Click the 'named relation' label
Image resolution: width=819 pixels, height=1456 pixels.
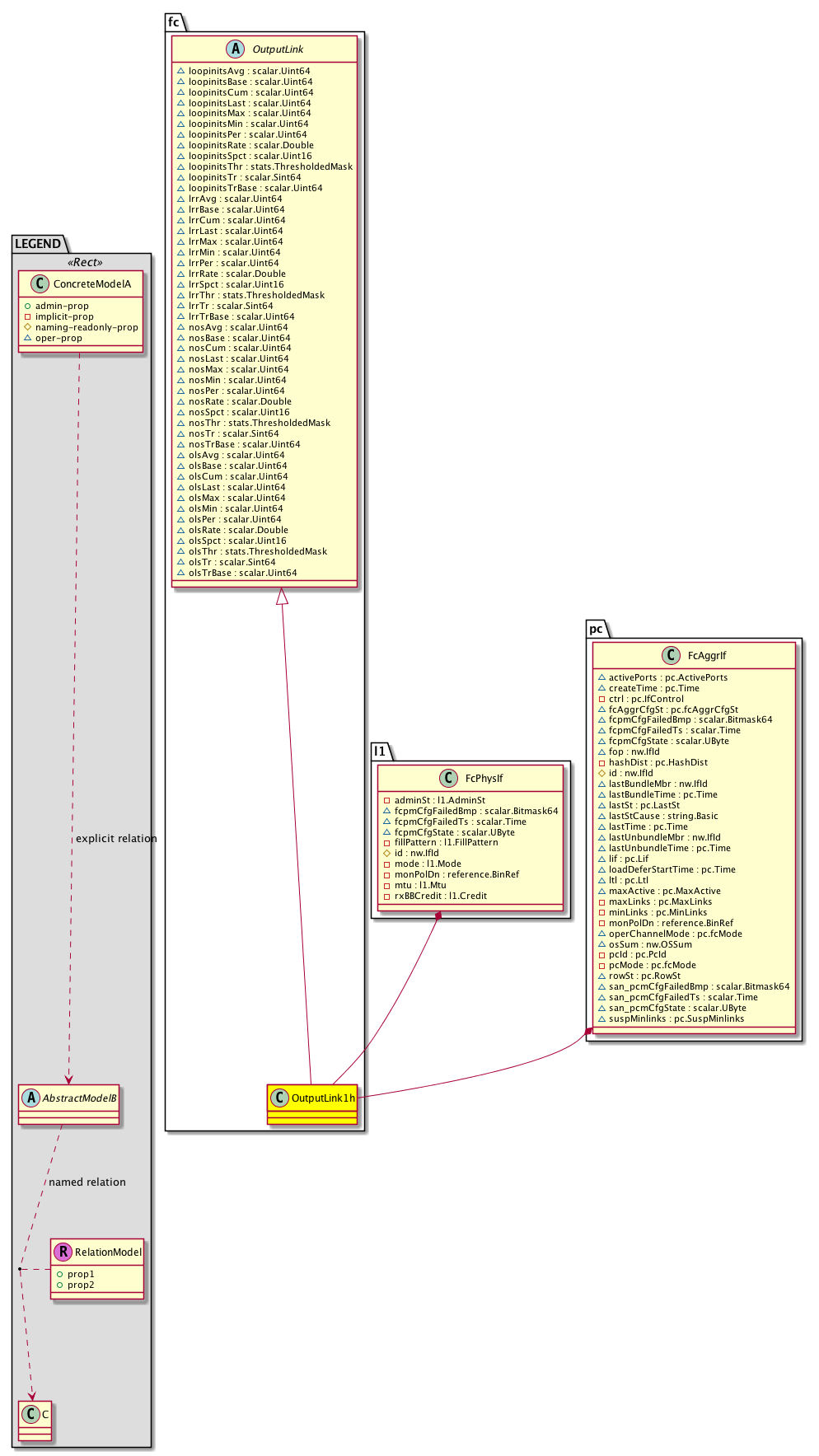pyautogui.click(x=87, y=1182)
